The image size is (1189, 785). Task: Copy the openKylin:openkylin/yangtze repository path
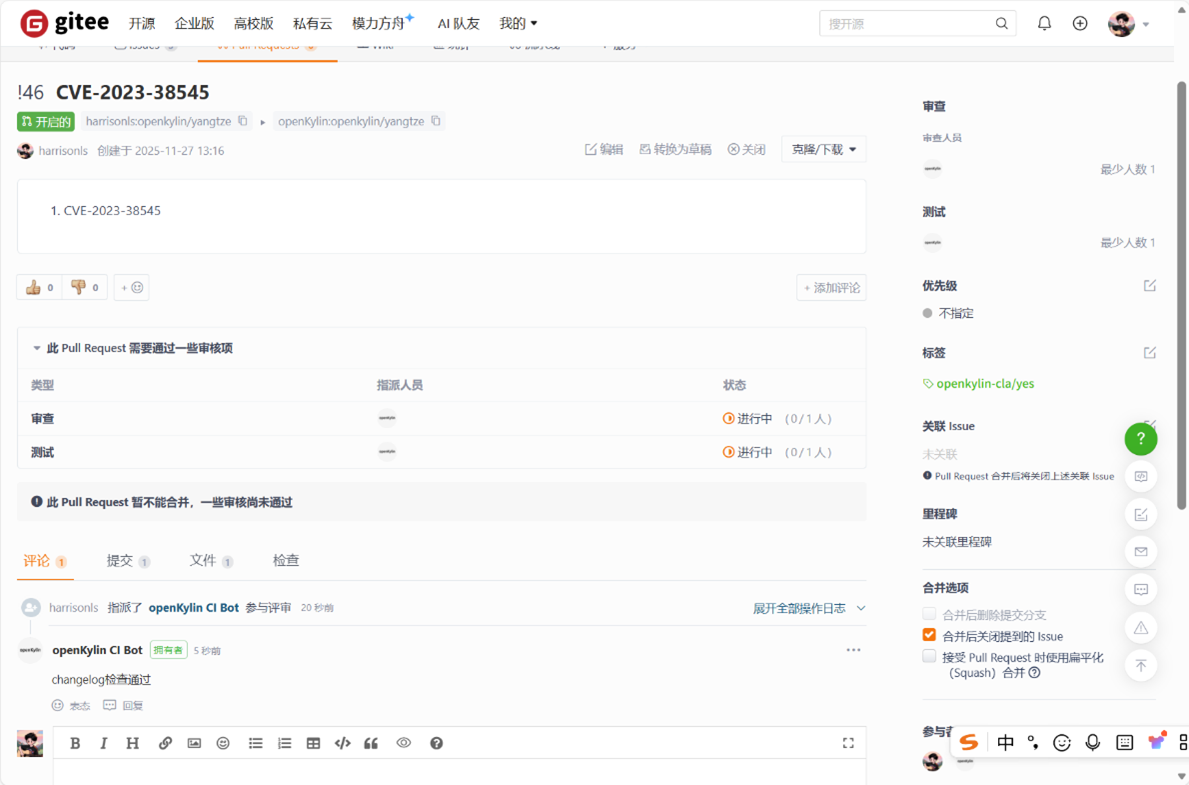pyautogui.click(x=434, y=119)
